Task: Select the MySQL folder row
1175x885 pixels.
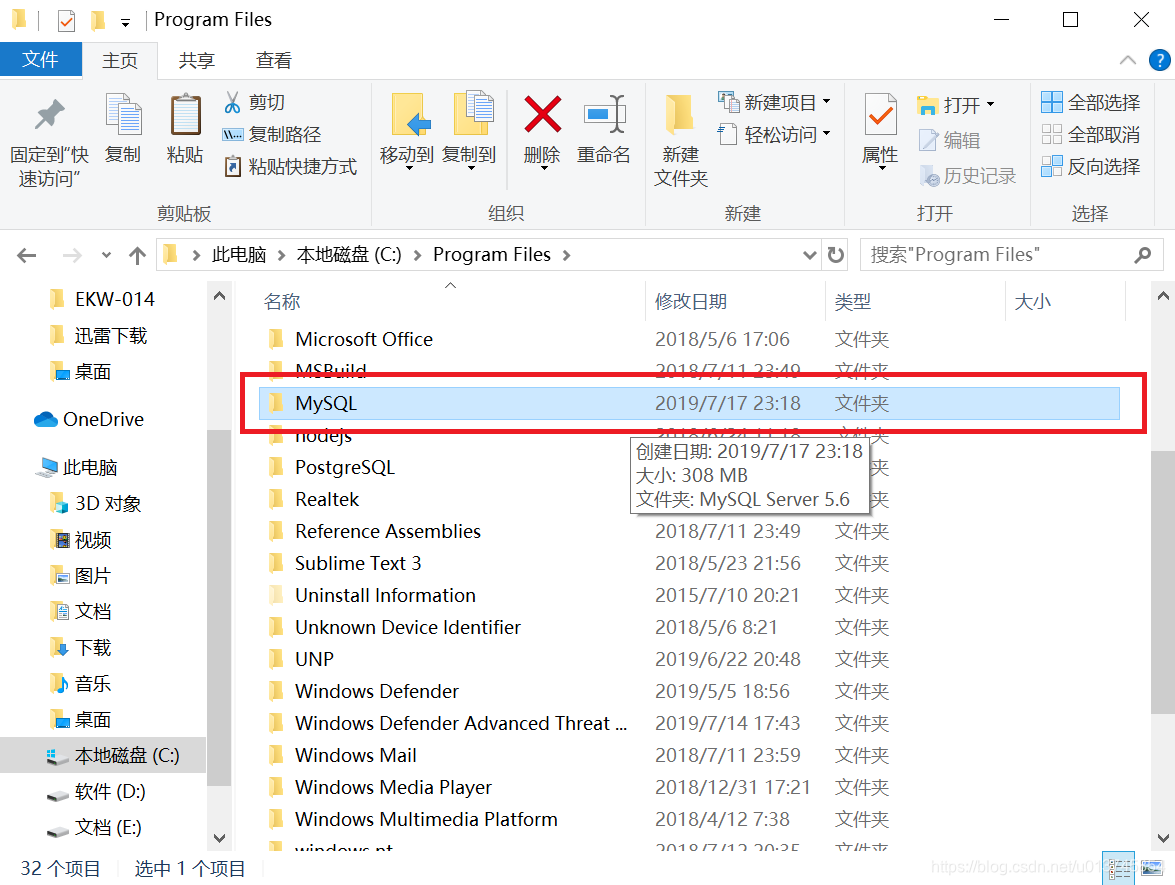Action: (689, 403)
